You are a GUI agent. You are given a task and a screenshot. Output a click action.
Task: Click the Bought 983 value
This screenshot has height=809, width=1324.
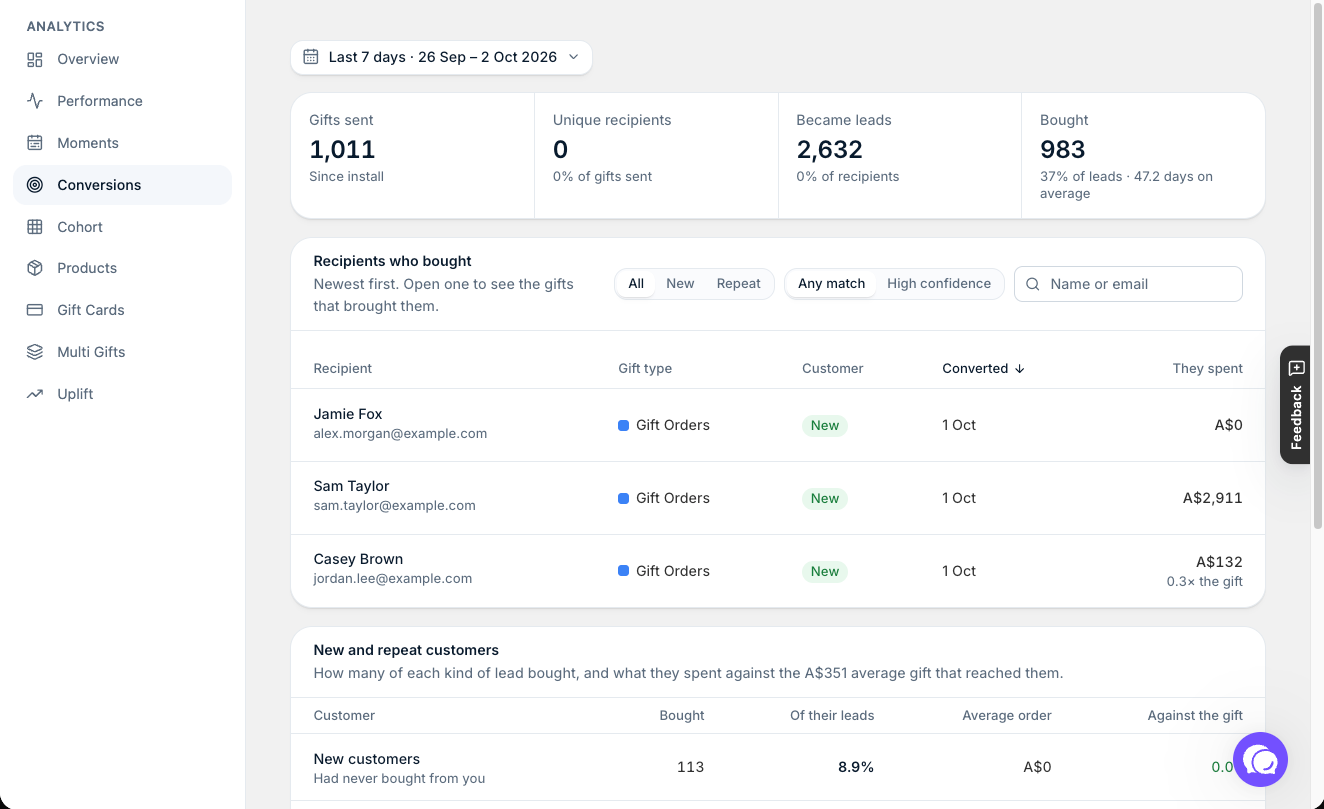tap(1063, 150)
